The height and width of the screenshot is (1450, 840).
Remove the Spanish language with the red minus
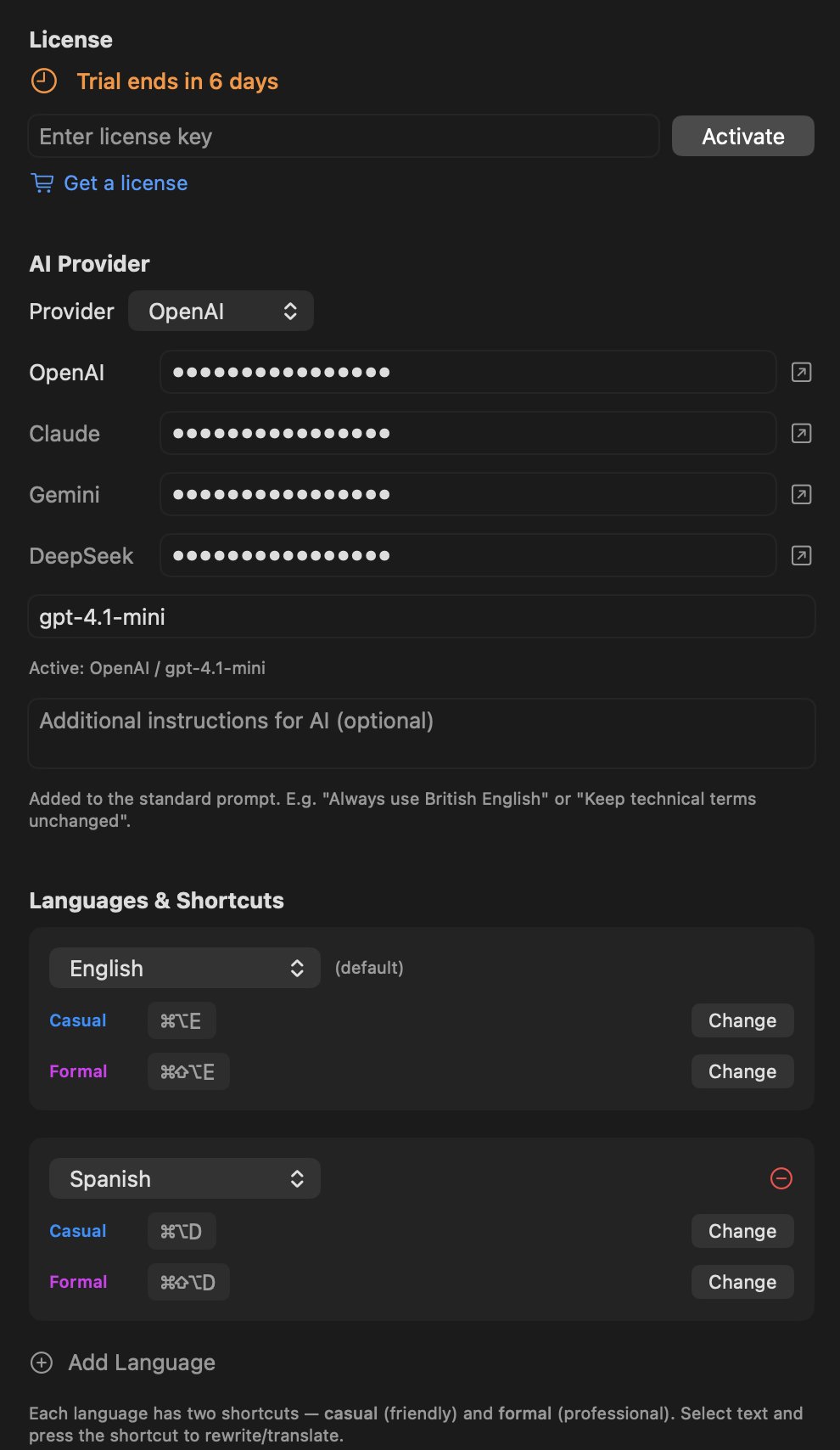click(x=781, y=1178)
